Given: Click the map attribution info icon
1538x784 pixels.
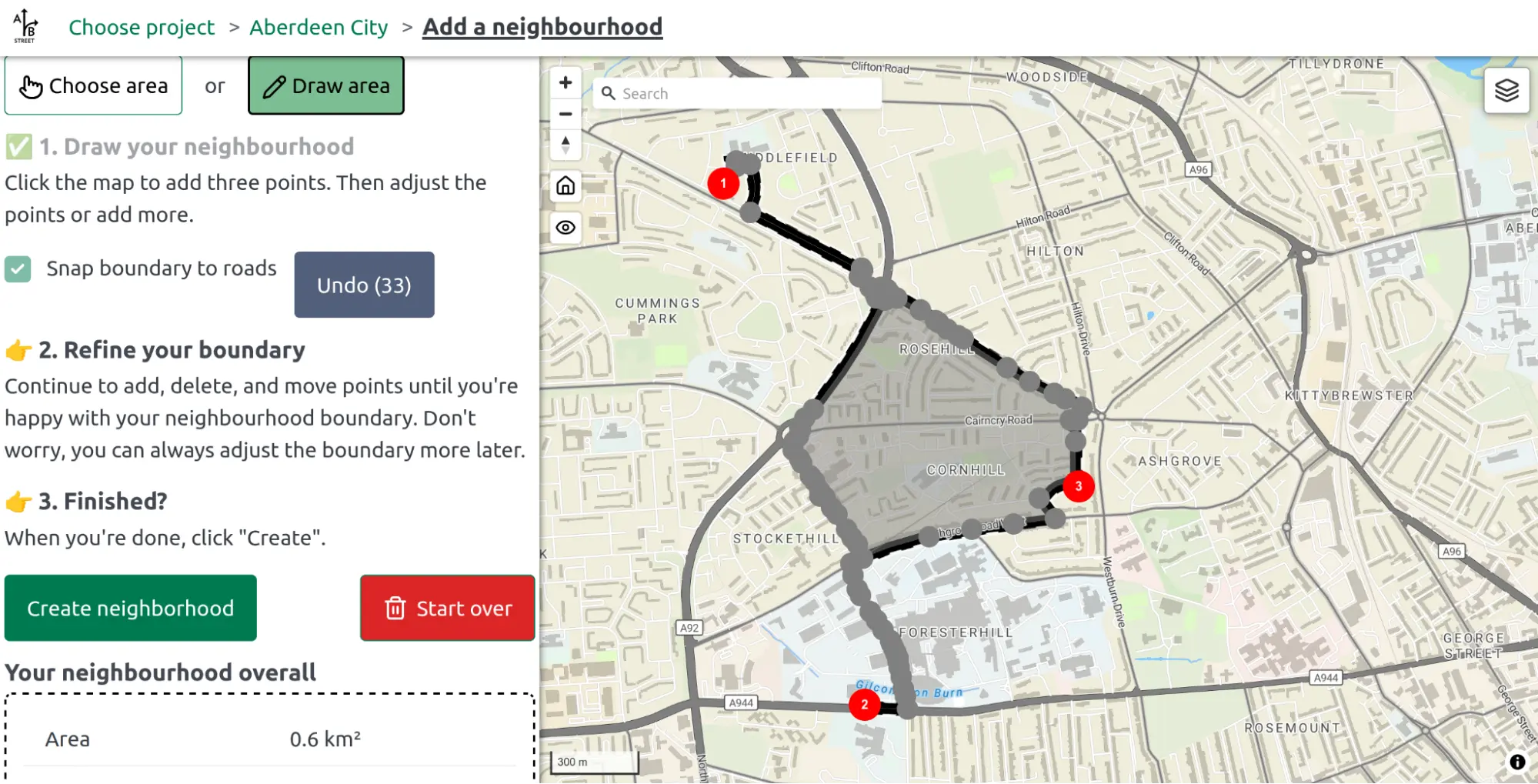Looking at the screenshot, I should pyautogui.click(x=1517, y=762).
